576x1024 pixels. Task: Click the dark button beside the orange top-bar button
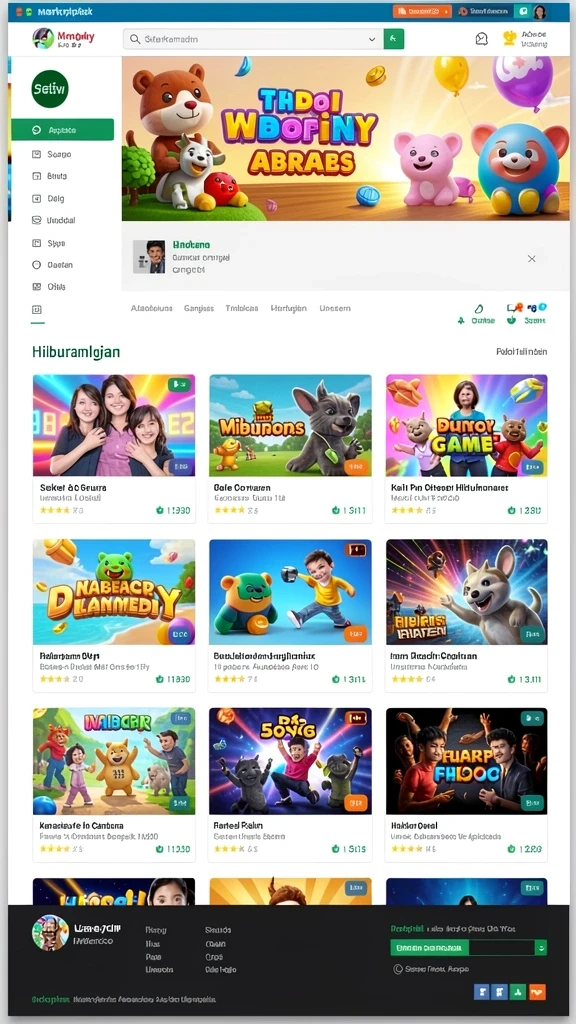pyautogui.click(x=483, y=11)
